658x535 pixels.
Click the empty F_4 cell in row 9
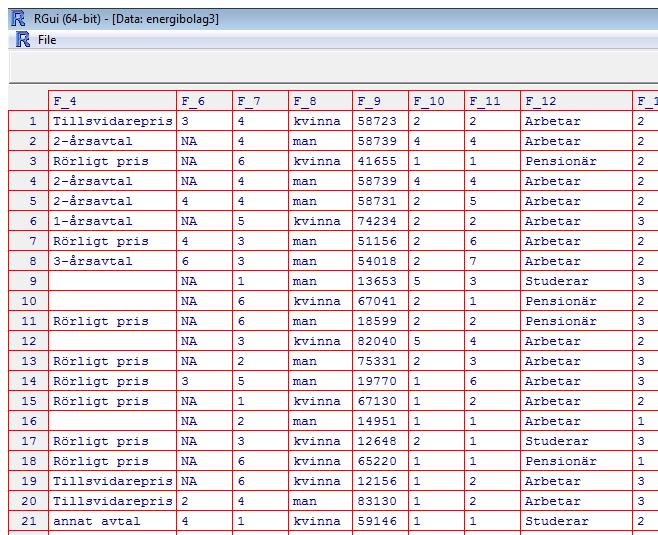112,281
